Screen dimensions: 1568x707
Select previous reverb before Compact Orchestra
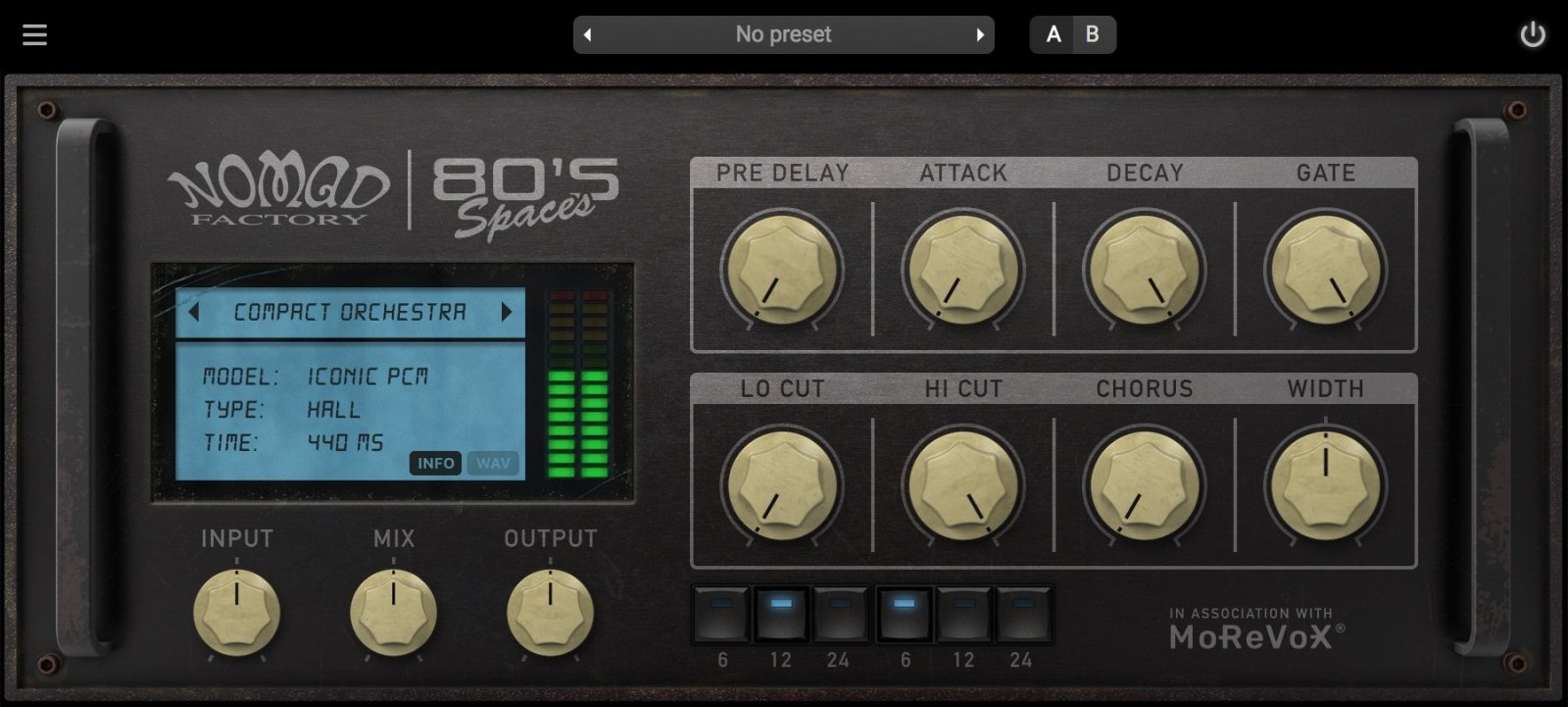194,312
